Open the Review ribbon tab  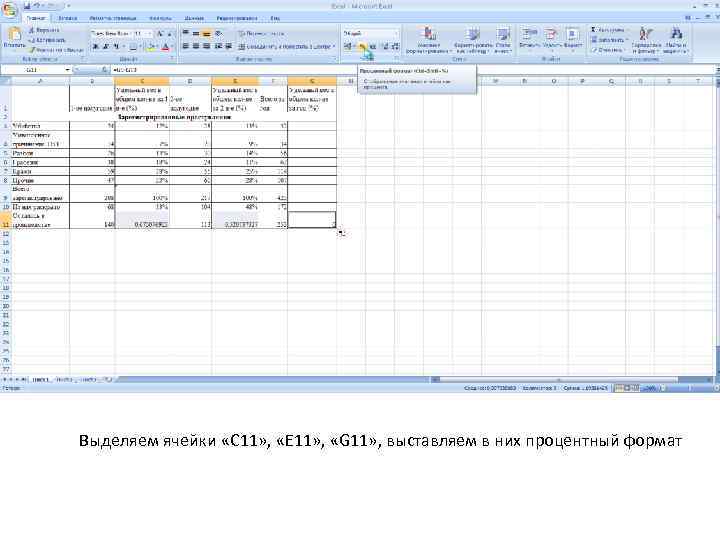(x=237, y=18)
